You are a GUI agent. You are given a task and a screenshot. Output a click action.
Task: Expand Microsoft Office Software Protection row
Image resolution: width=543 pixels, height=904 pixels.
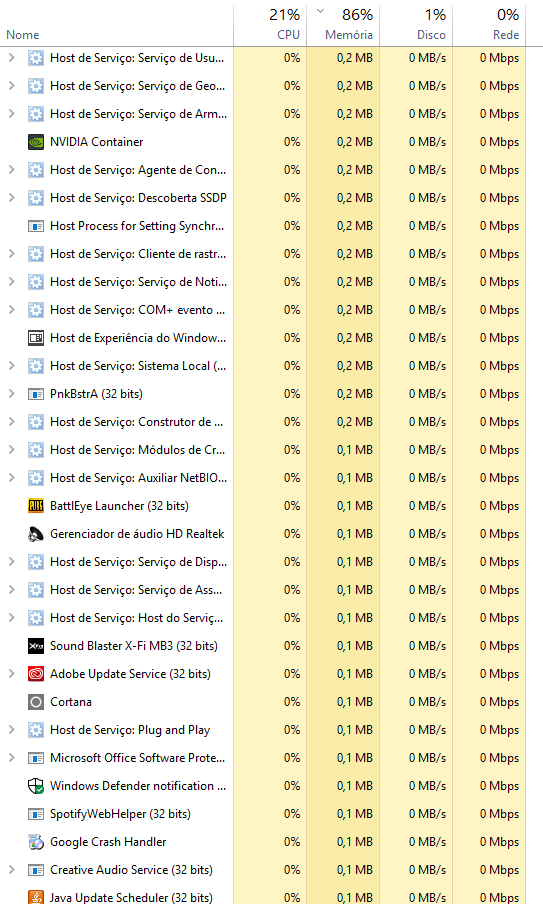(12, 758)
